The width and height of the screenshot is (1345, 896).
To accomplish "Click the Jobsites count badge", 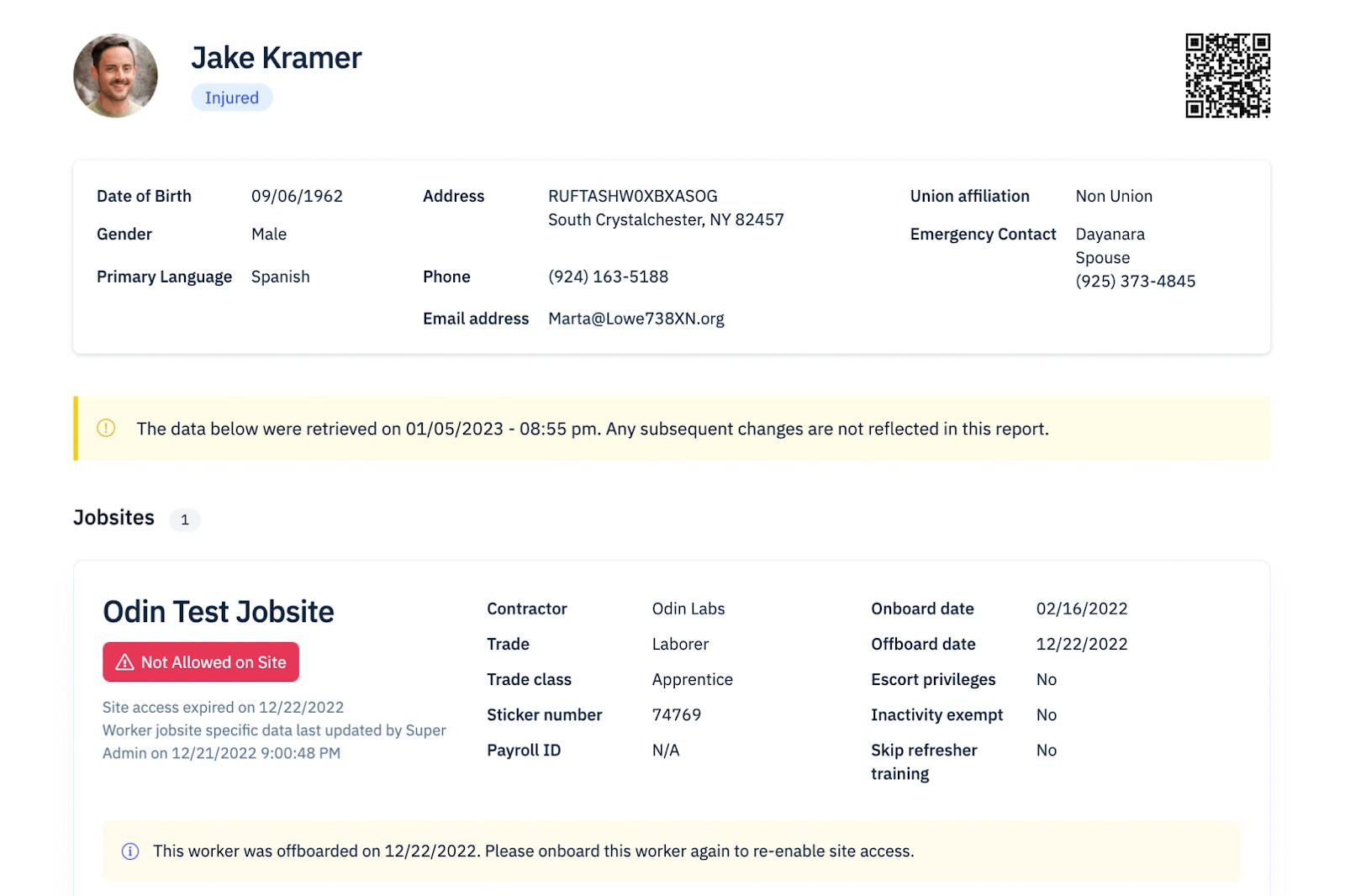I will click(185, 519).
